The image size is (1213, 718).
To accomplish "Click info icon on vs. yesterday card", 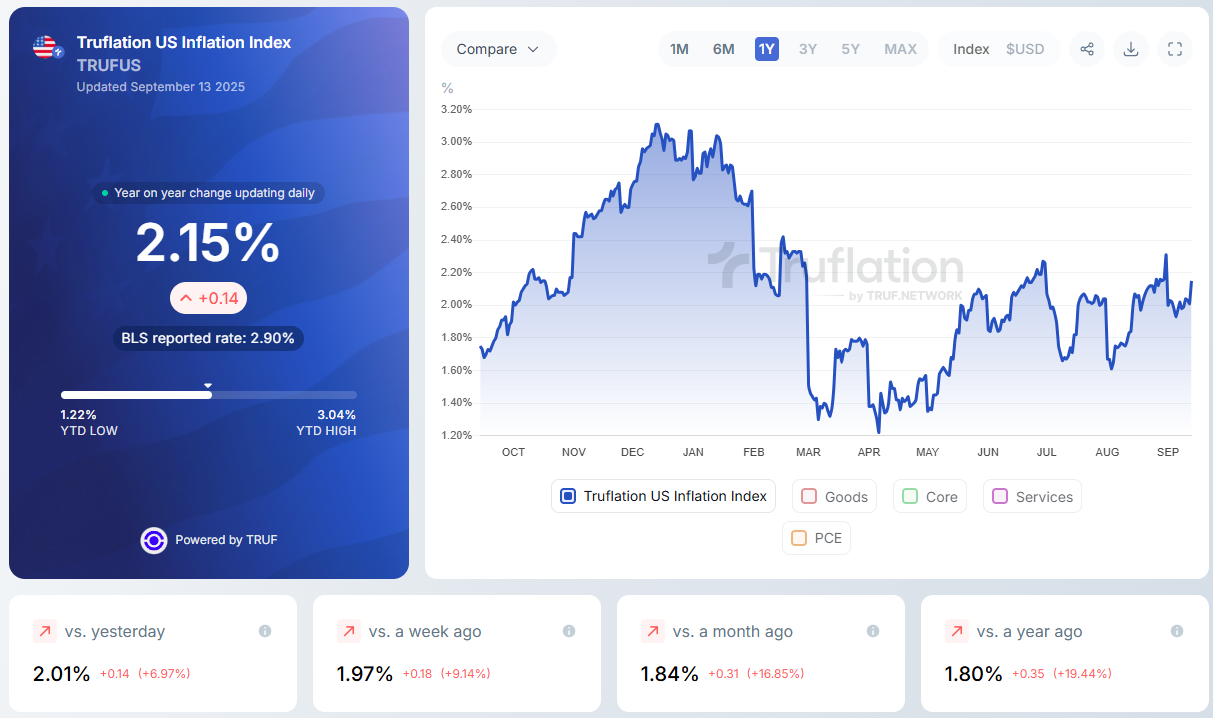I will point(265,631).
